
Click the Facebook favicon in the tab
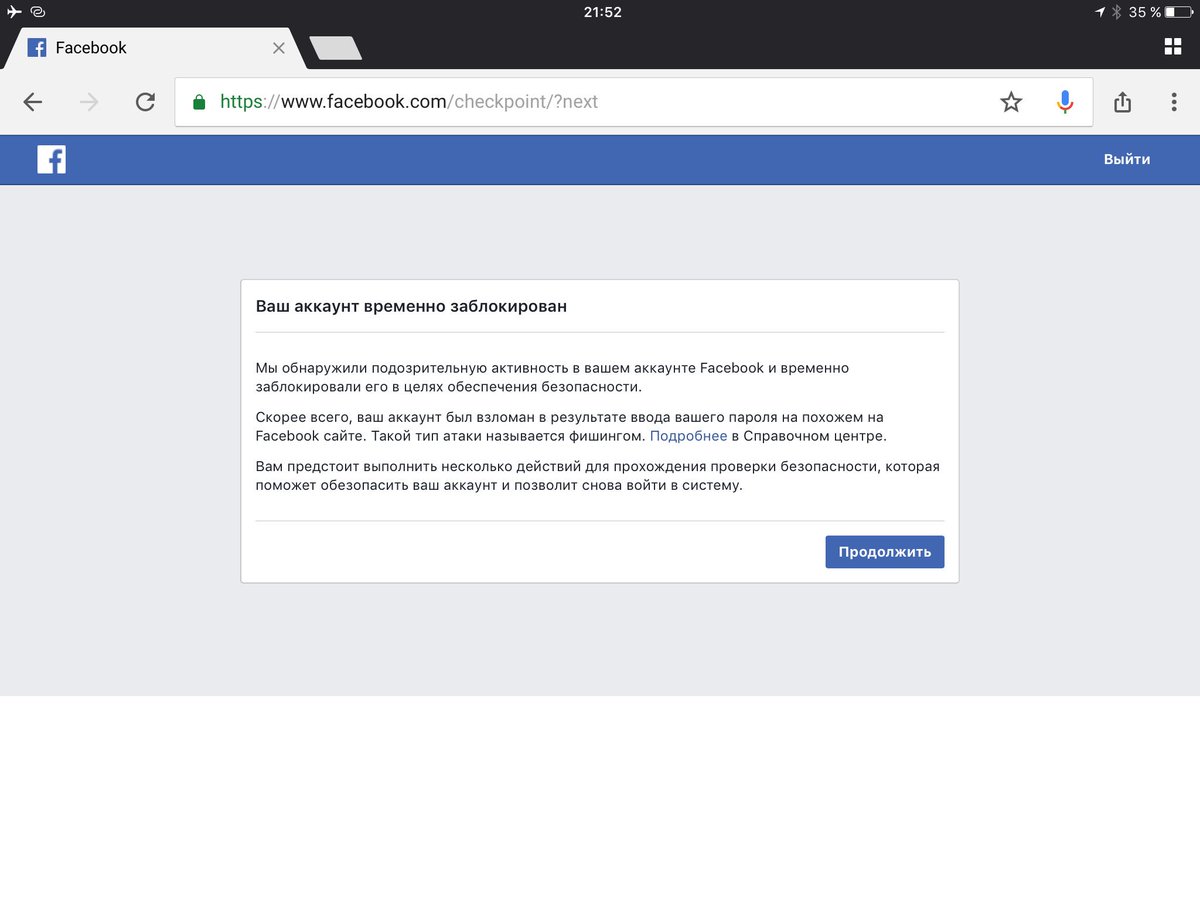[x=37, y=48]
